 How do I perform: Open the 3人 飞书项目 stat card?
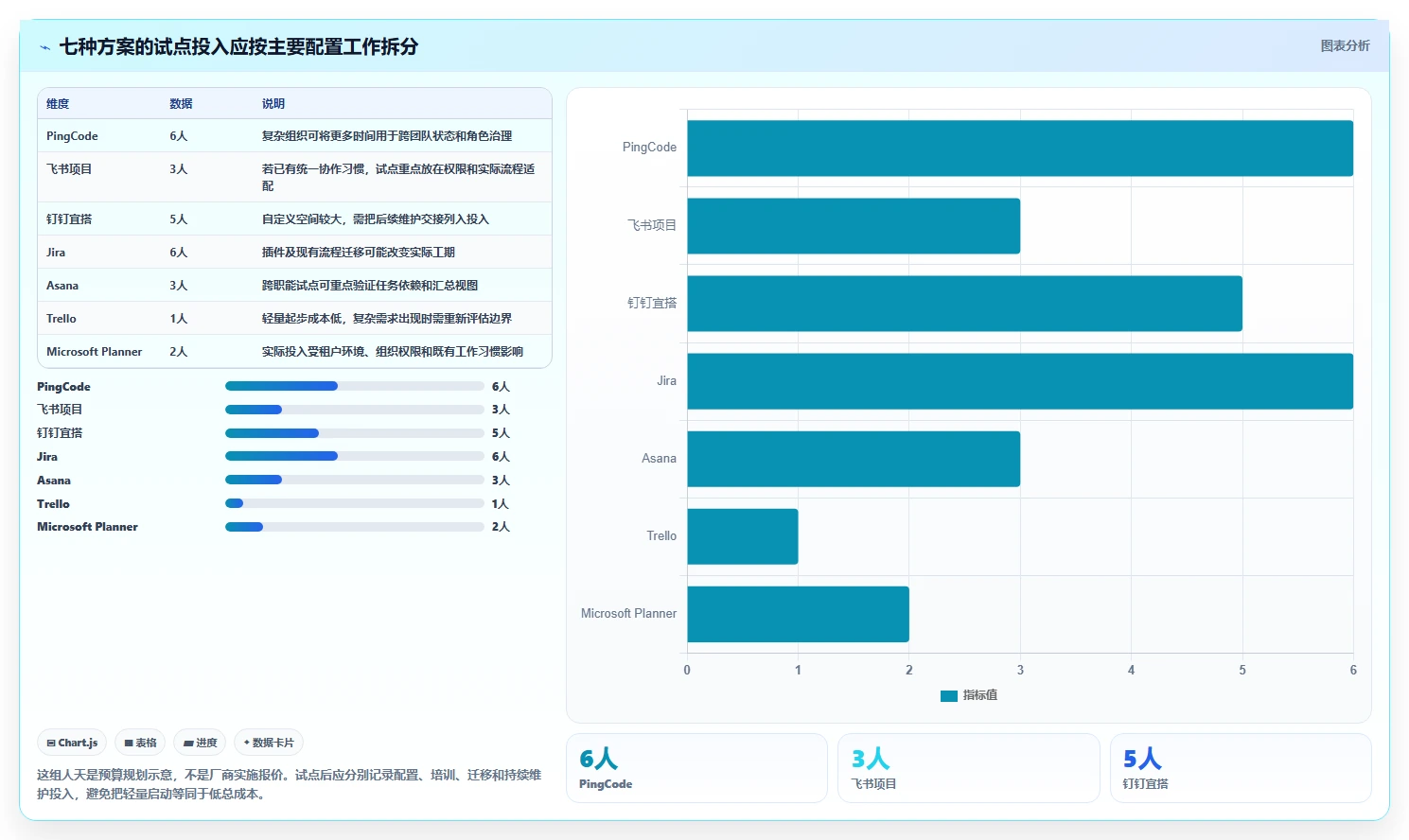(x=968, y=768)
